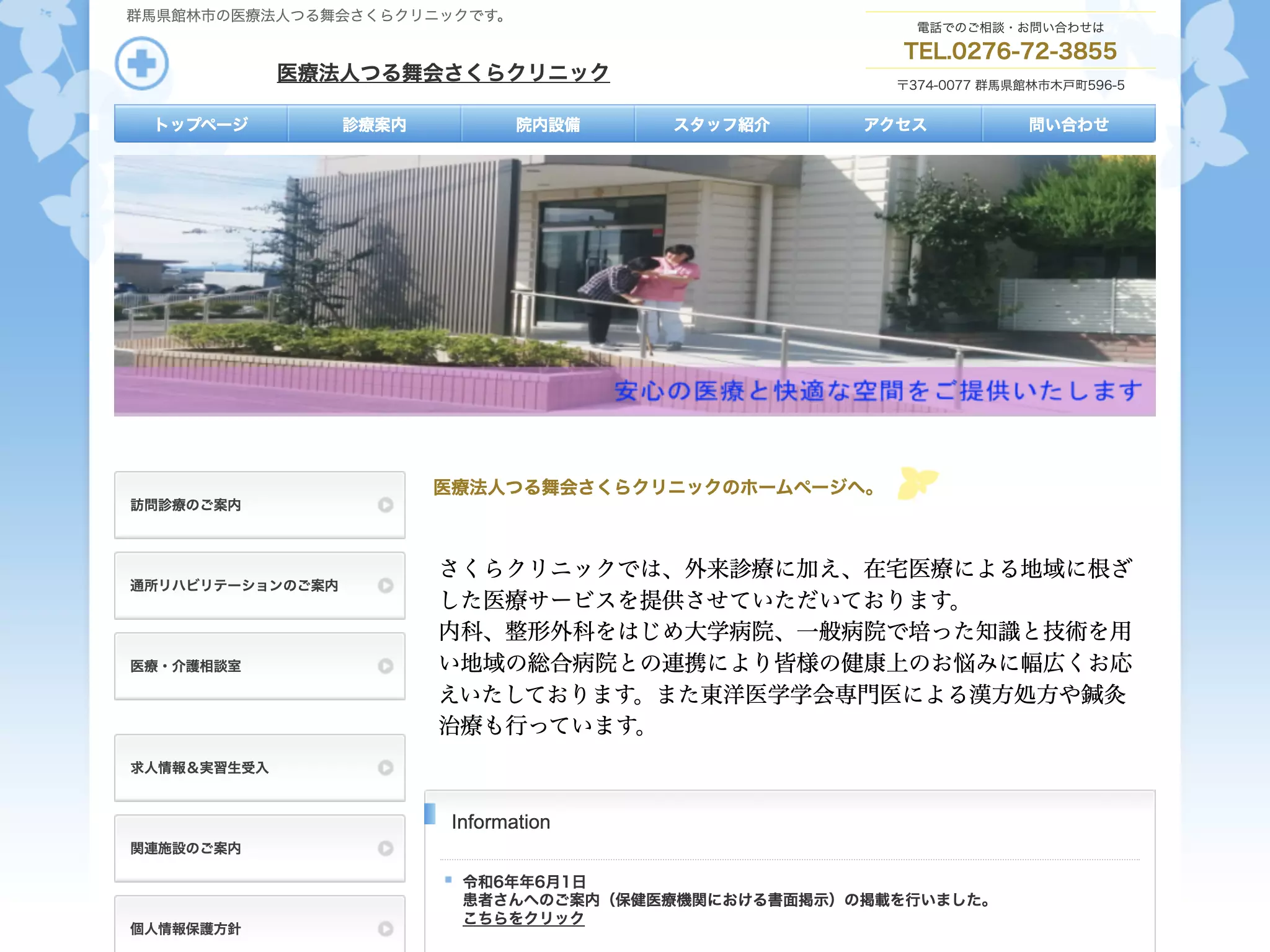Open 個人情報保護方針 sidebar button
The image size is (1270, 952).
260,924
